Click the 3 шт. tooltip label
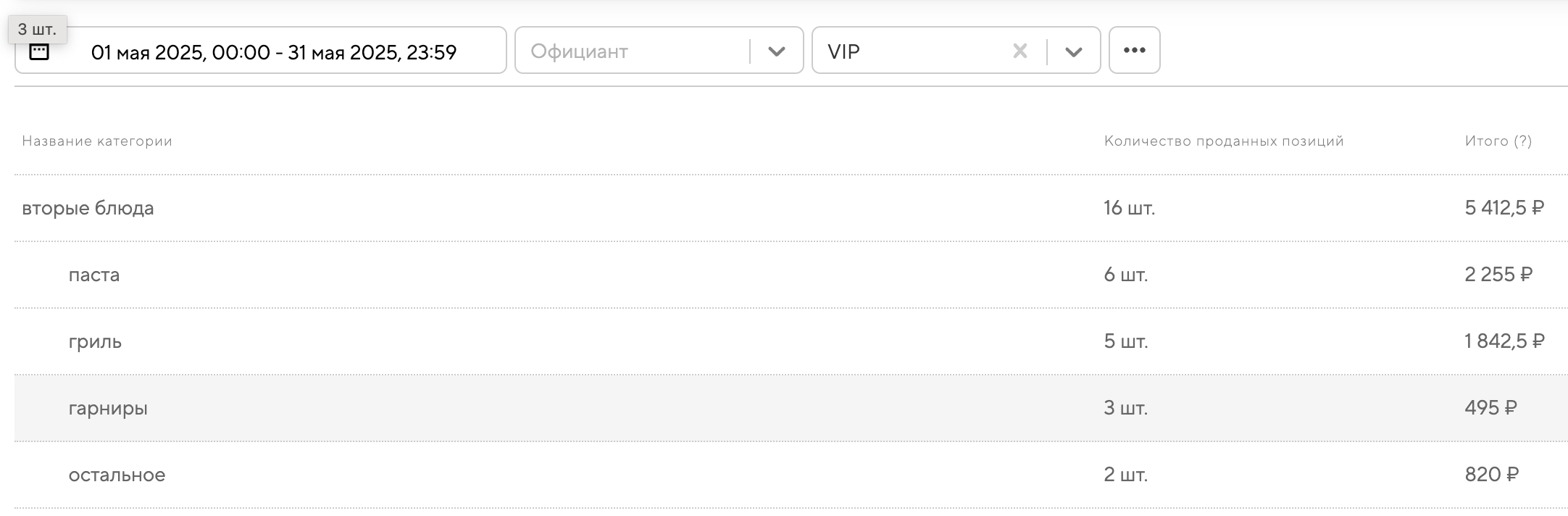Viewport: 1568px width, 516px height. pos(37,30)
